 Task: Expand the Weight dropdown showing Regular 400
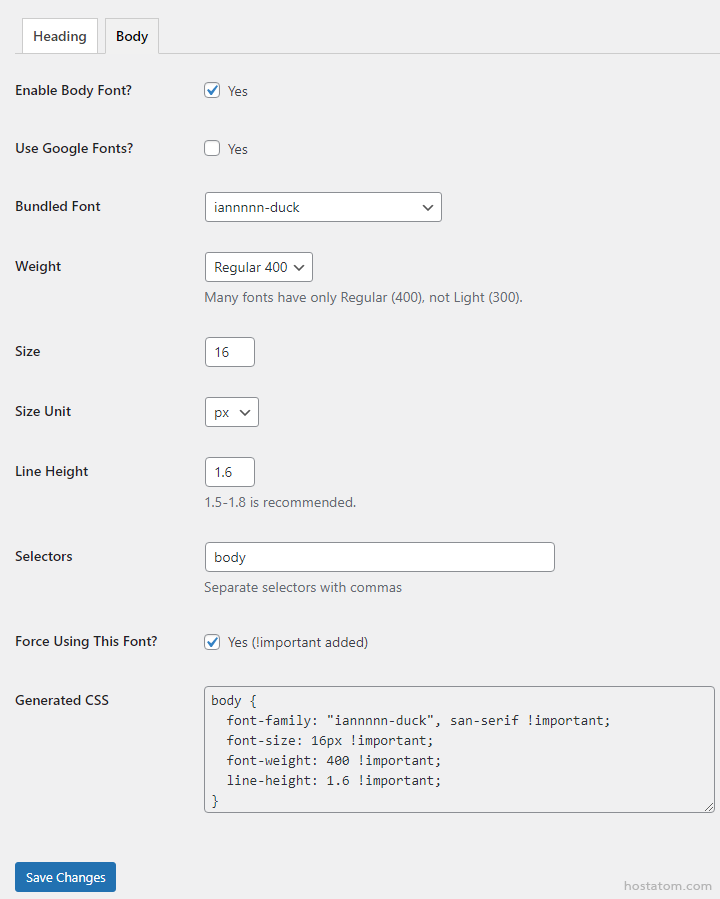[x=258, y=267]
